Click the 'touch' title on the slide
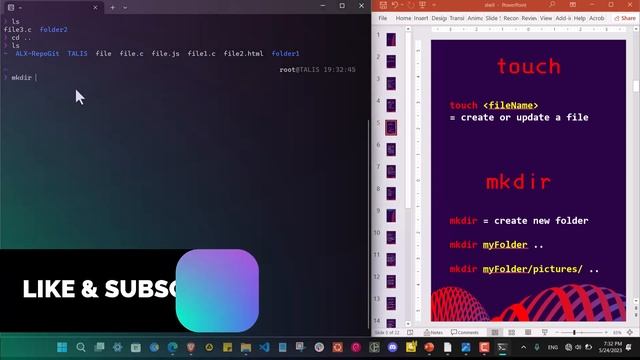The width and height of the screenshot is (640, 360). click(x=529, y=67)
